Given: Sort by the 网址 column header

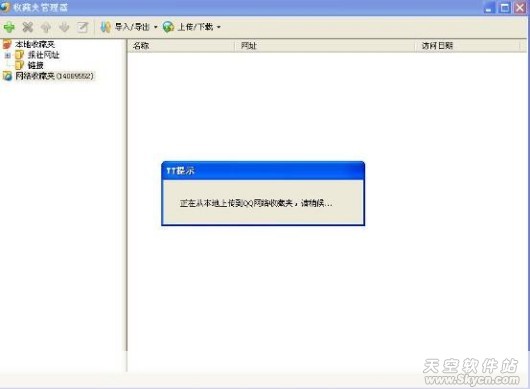Looking at the screenshot, I should [x=324, y=46].
